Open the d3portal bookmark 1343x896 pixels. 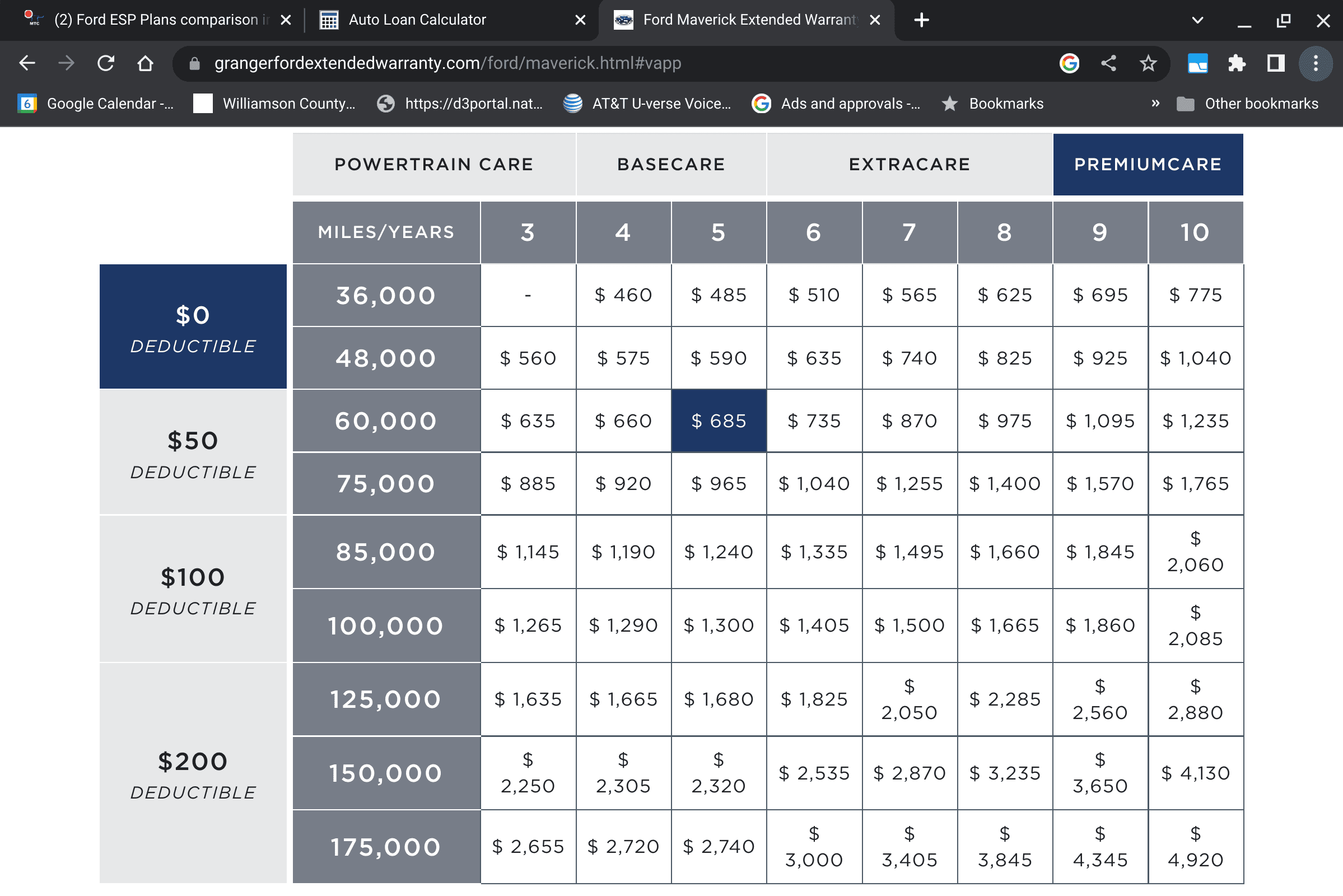point(460,104)
